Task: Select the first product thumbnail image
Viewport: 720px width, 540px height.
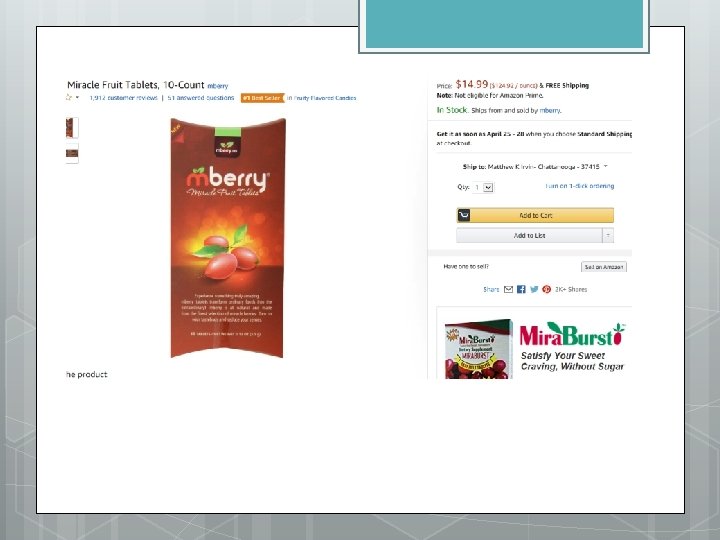Action: pos(72,128)
